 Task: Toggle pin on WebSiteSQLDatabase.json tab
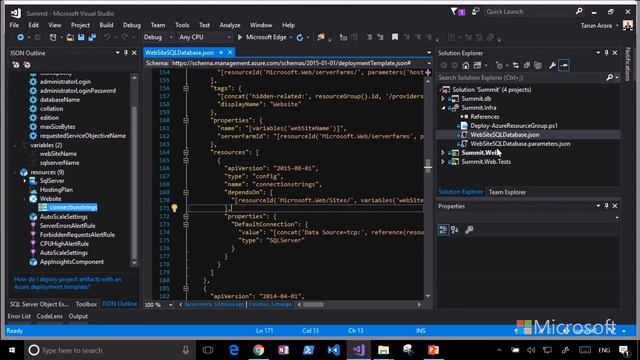221,52
